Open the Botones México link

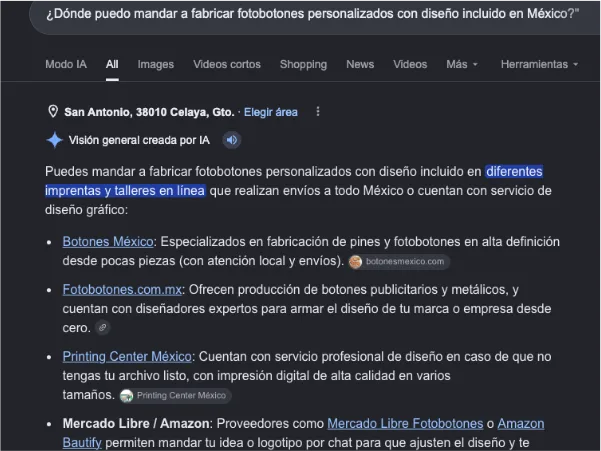coord(108,241)
